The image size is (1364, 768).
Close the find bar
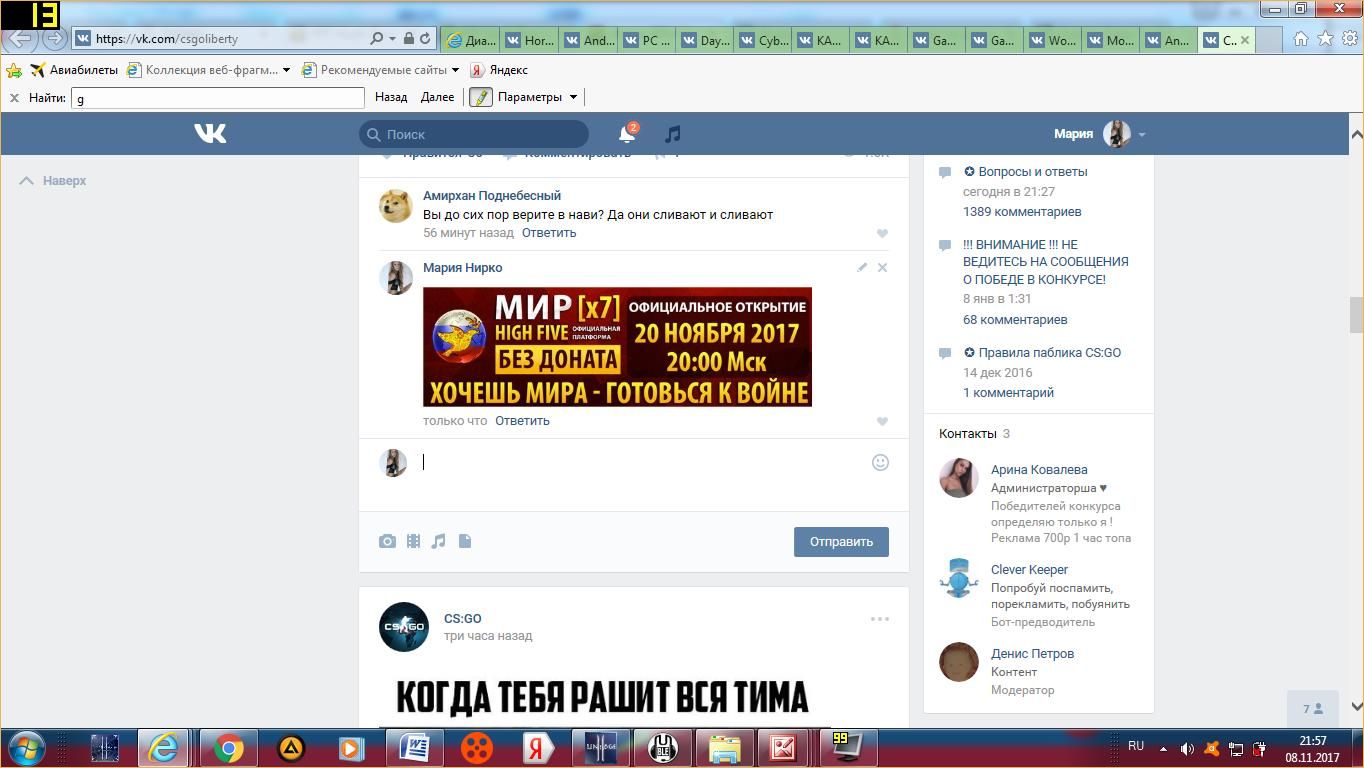14,98
